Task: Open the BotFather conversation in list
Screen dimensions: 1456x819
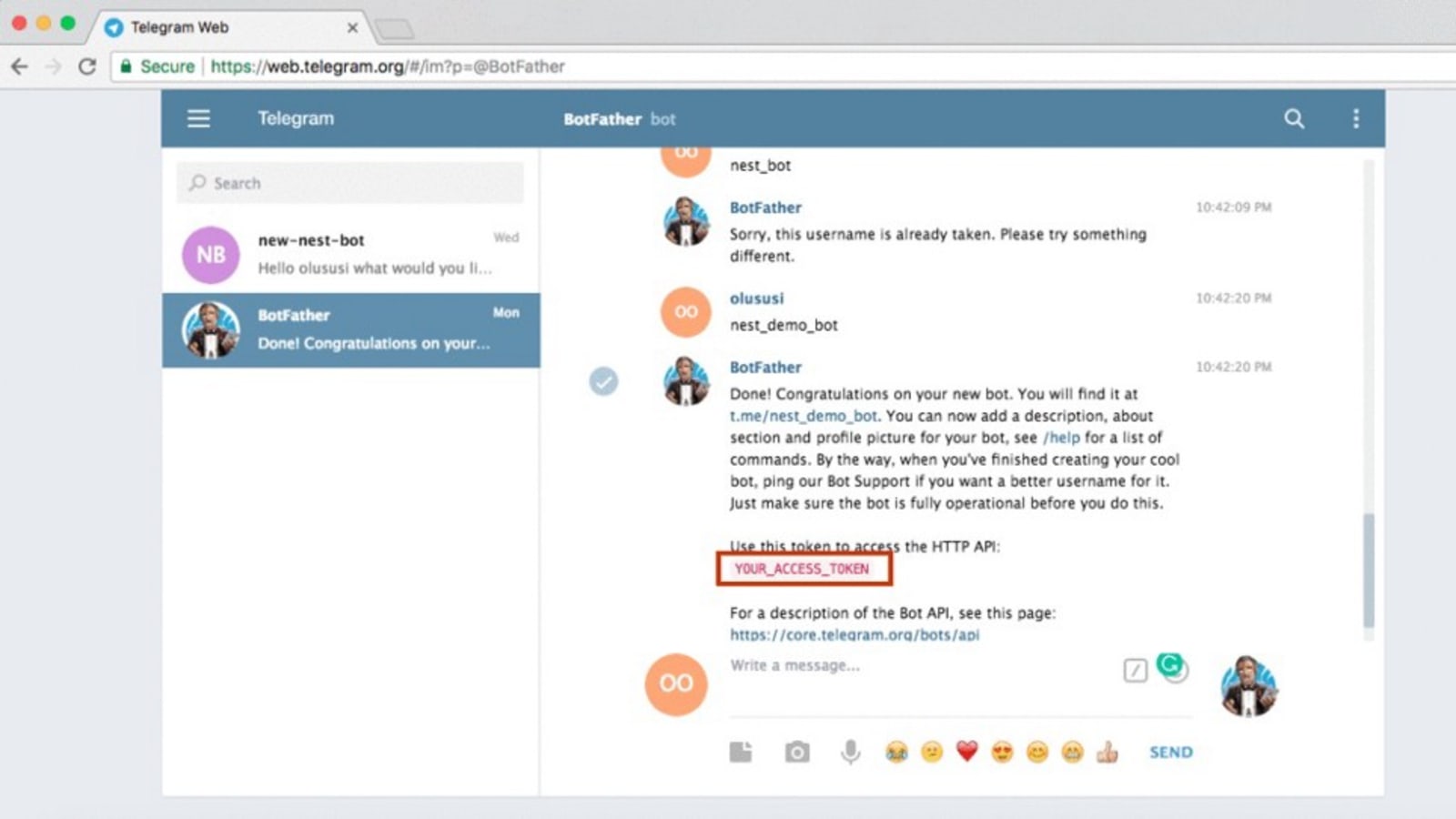Action: [351, 329]
